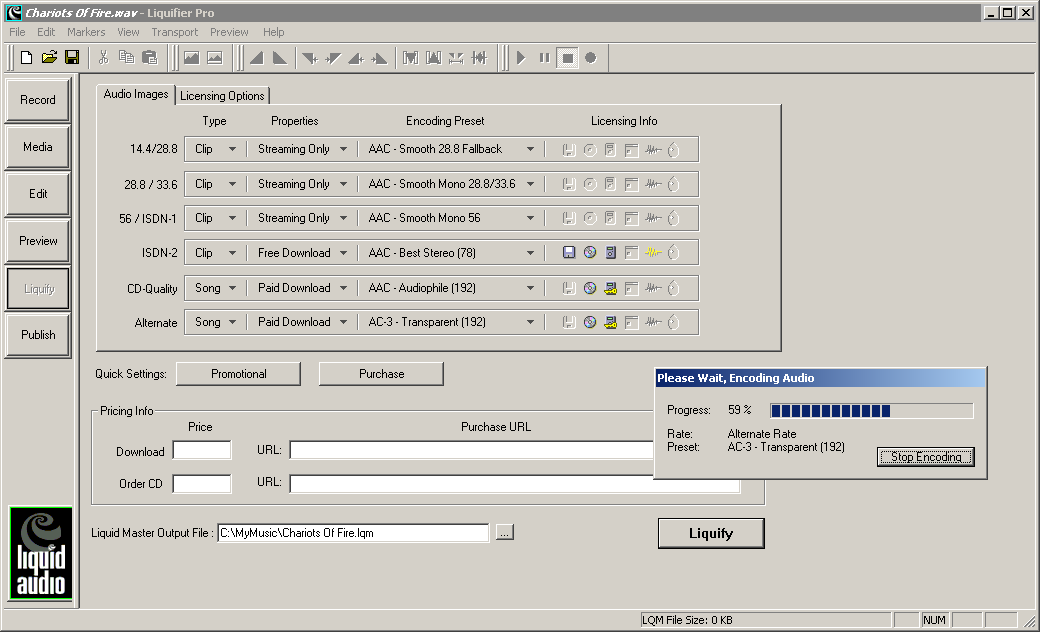Click the ISDN-2 row blue floppy icon
Image resolution: width=1040 pixels, height=632 pixels.
coord(568,253)
